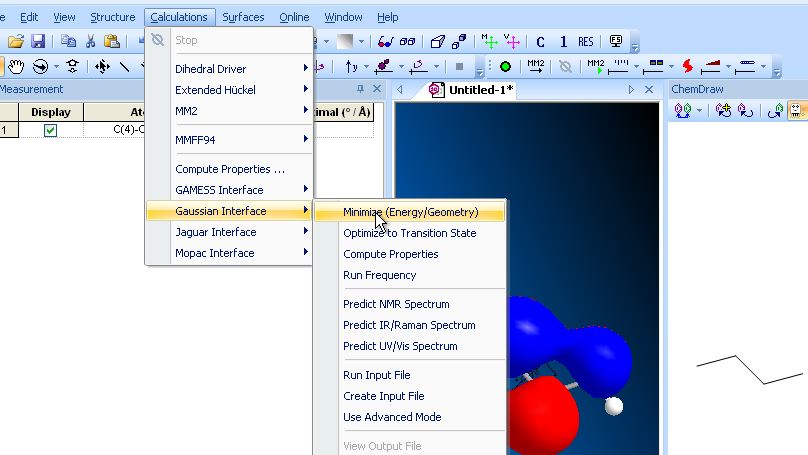Viewport: 808px width, 455px height.
Task: Select Predict IR/Raman Spectrum
Action: click(x=410, y=326)
